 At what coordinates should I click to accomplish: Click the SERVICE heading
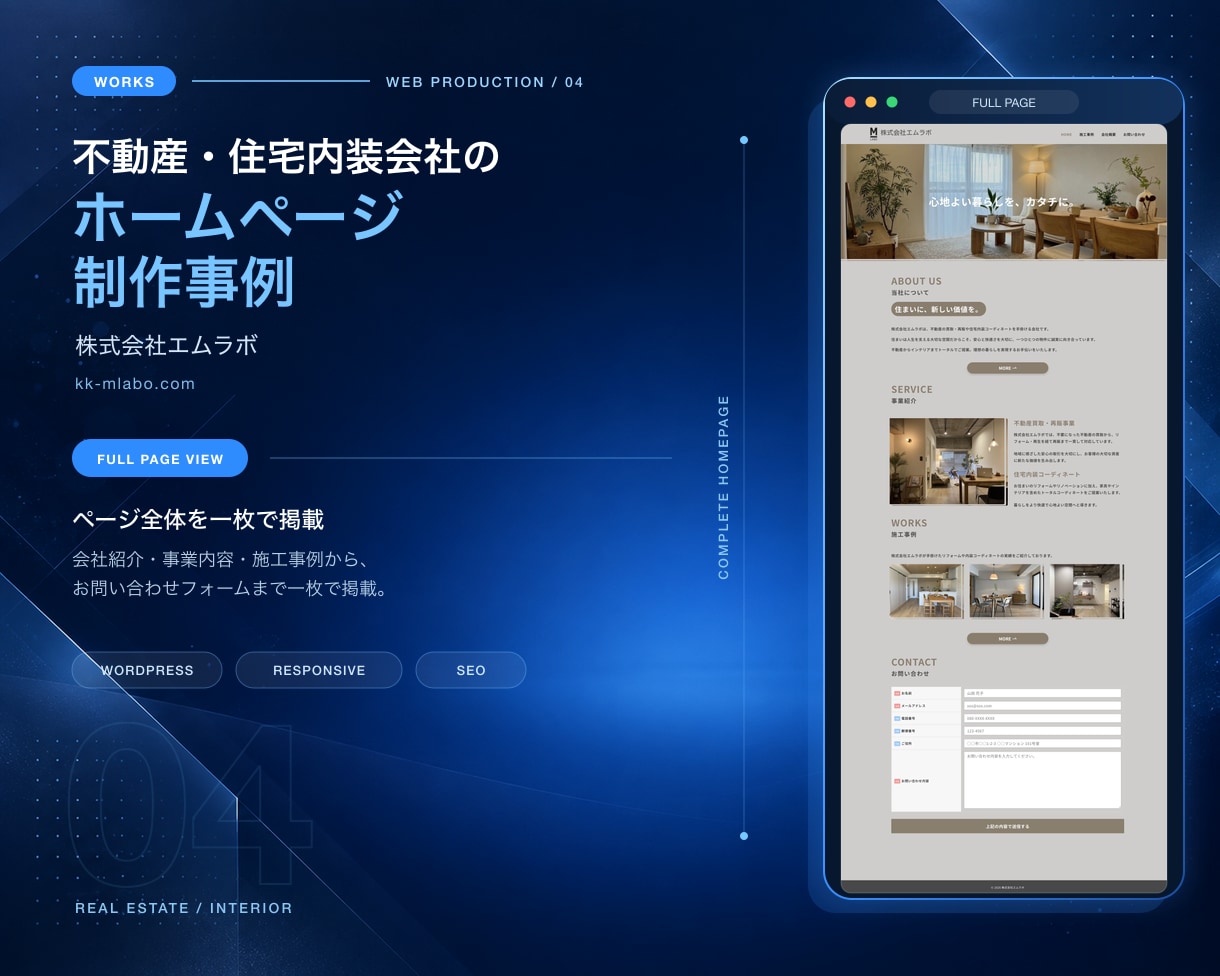pyautogui.click(x=911, y=389)
